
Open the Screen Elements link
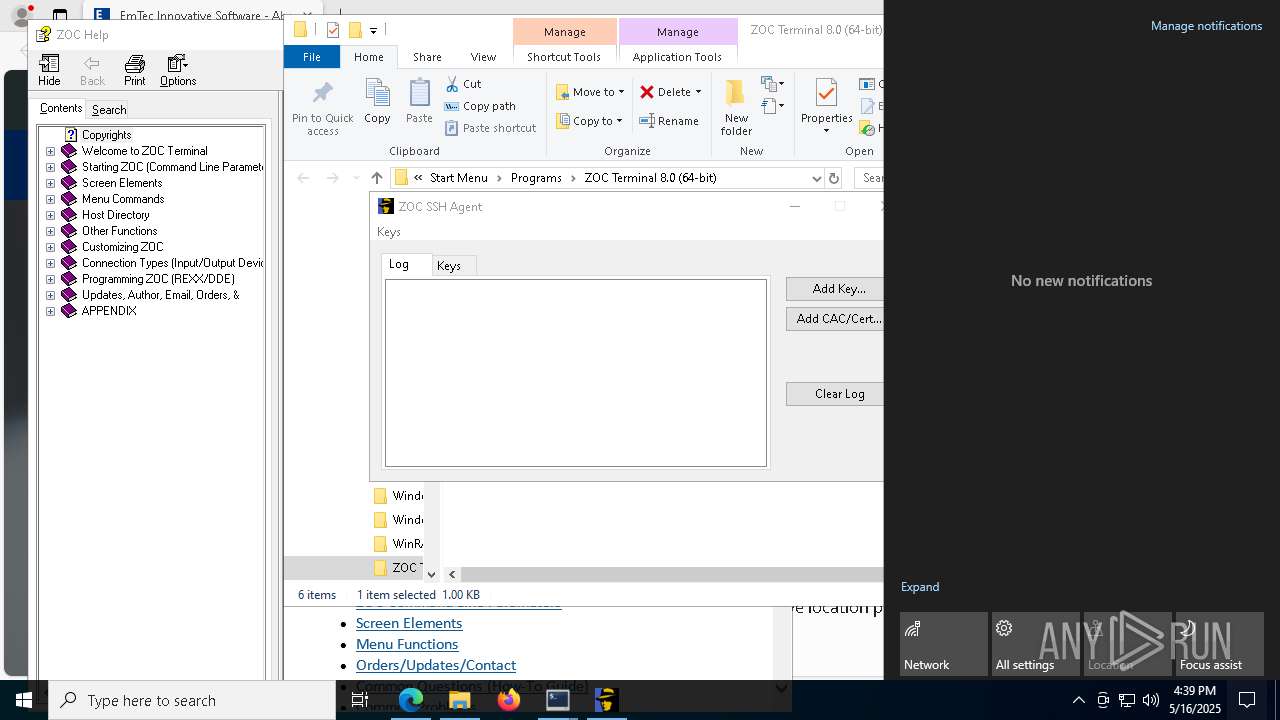click(x=409, y=623)
